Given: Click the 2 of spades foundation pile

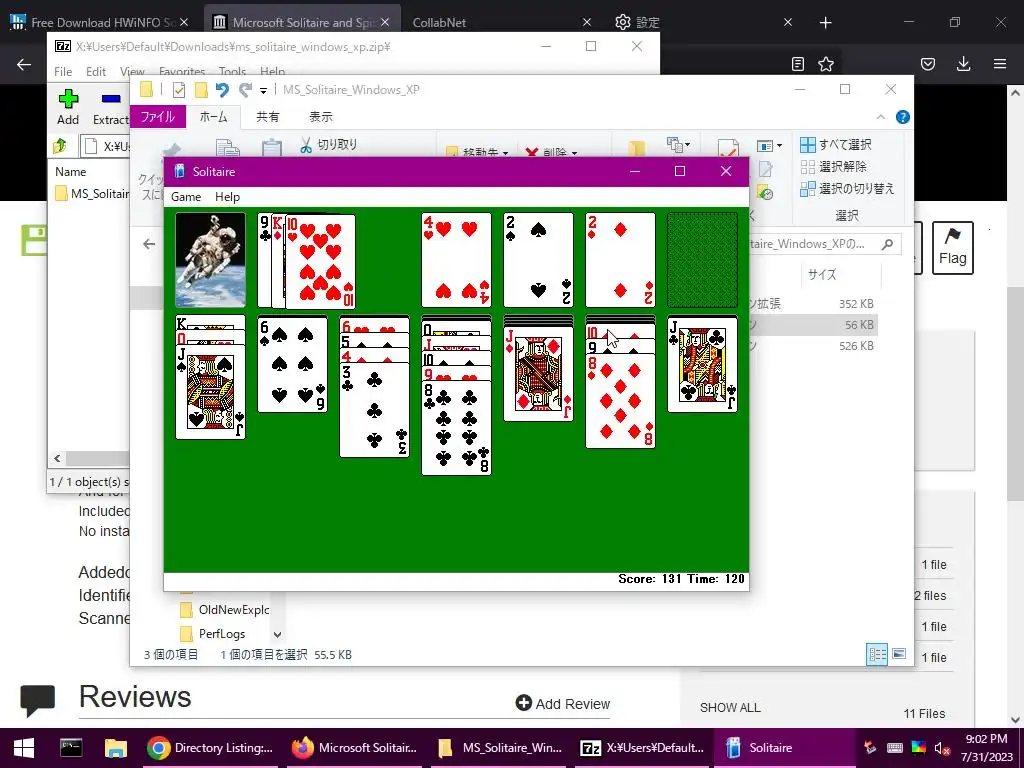Looking at the screenshot, I should coord(538,260).
